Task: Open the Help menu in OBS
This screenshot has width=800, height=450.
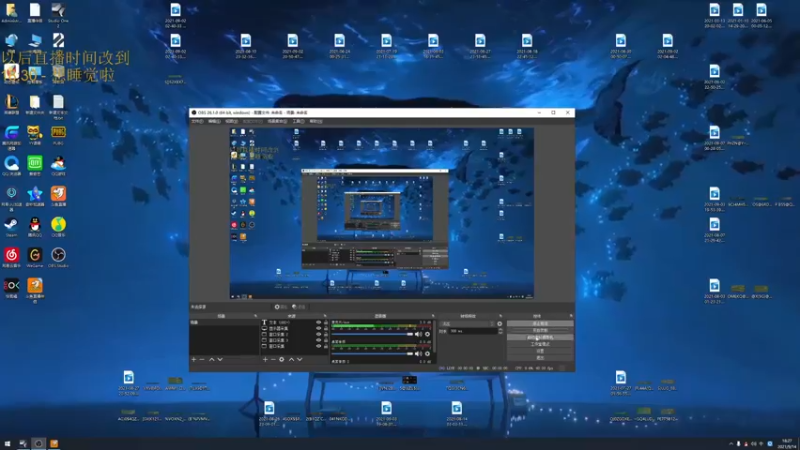Action: [316, 121]
